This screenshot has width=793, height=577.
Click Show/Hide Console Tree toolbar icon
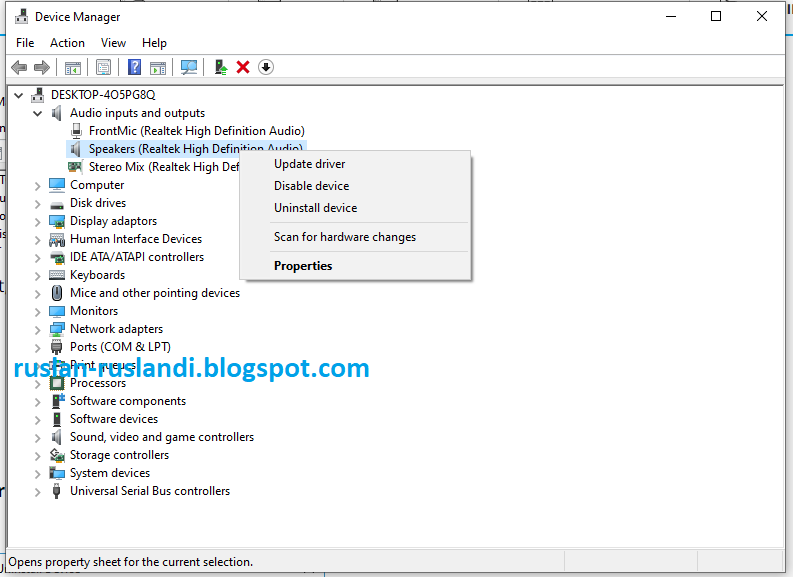point(73,67)
